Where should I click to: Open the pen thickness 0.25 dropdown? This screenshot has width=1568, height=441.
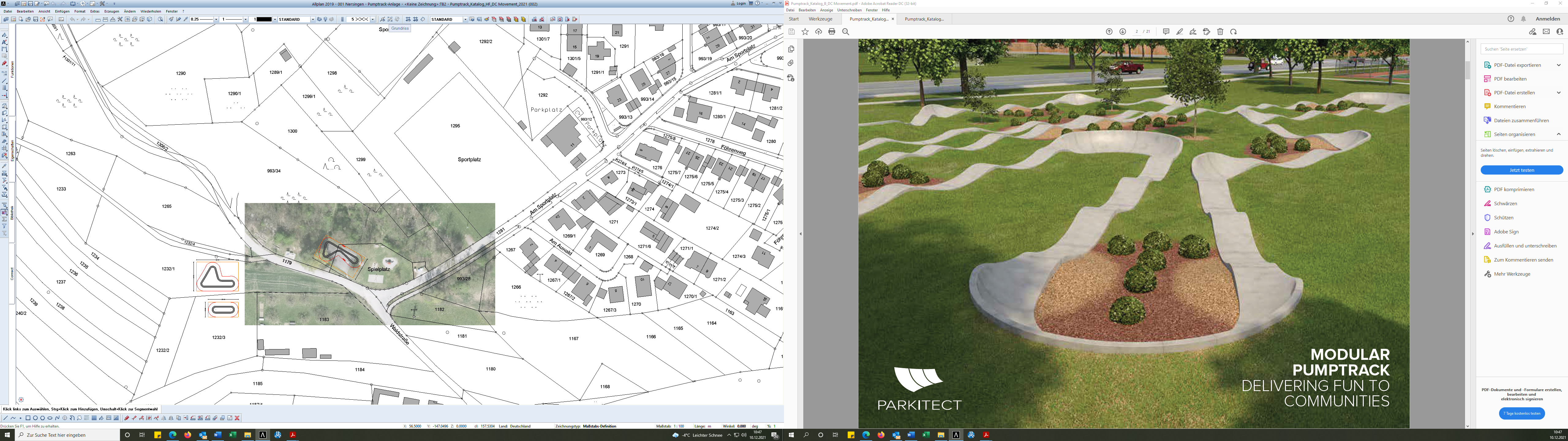click(216, 20)
